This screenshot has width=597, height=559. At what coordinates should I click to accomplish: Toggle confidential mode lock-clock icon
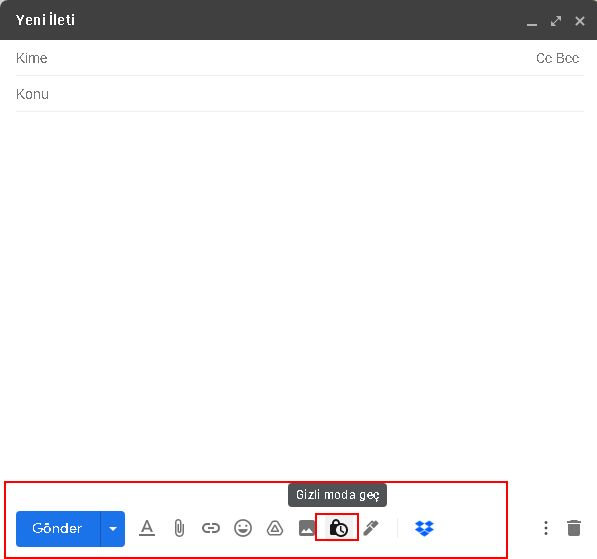click(x=338, y=528)
